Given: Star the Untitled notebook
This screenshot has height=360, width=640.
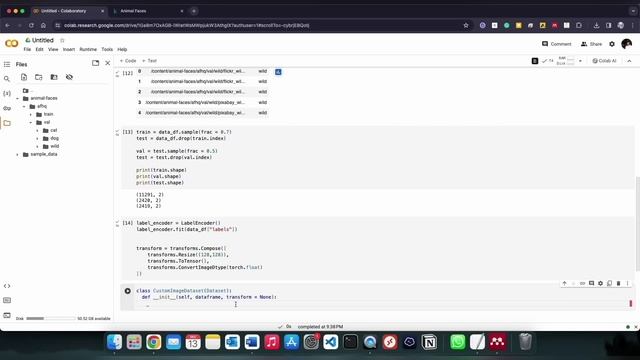Looking at the screenshot, I should point(62,40).
